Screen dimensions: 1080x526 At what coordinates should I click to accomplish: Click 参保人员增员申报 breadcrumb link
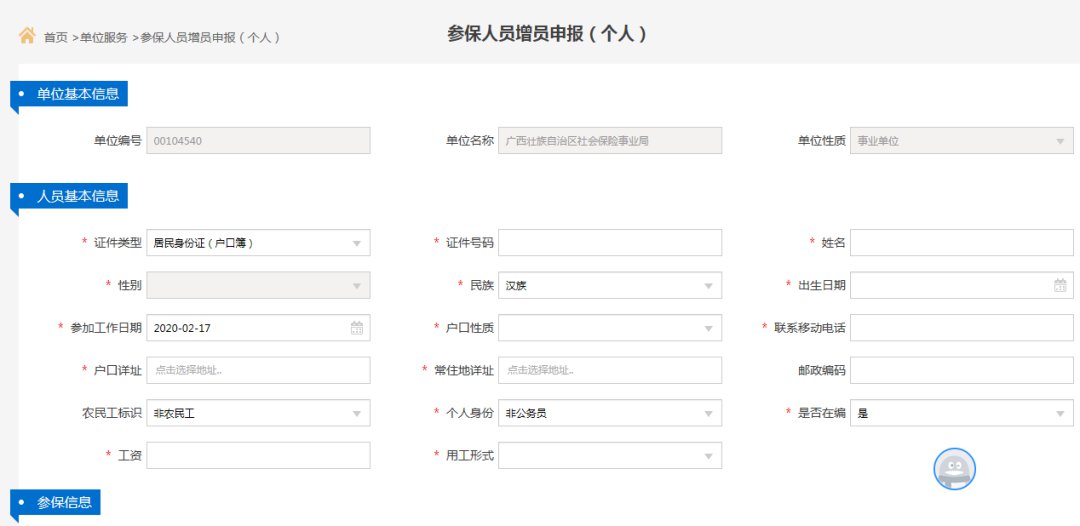pyautogui.click(x=209, y=38)
